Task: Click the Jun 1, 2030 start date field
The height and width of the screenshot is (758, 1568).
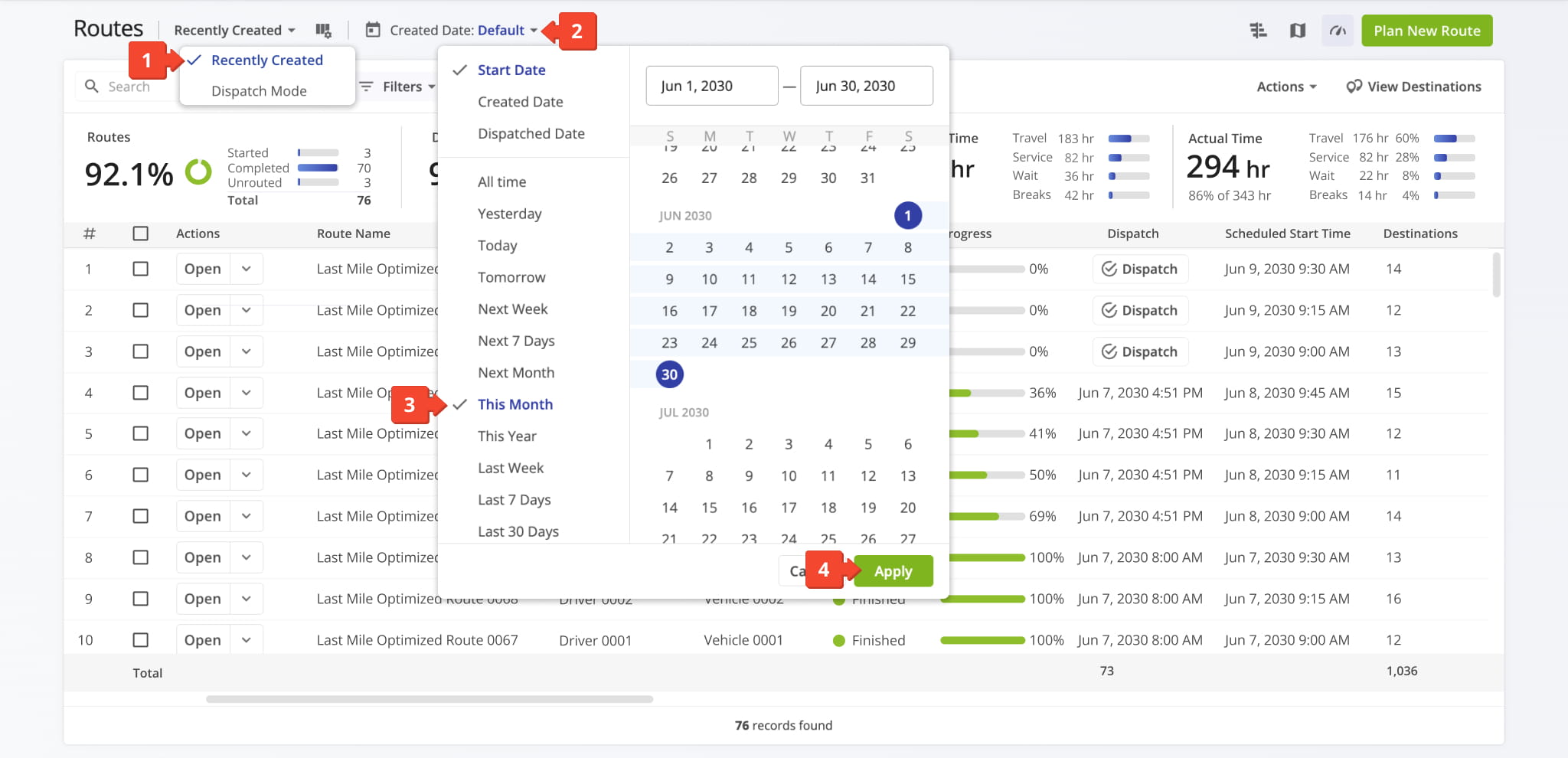Action: (711, 86)
